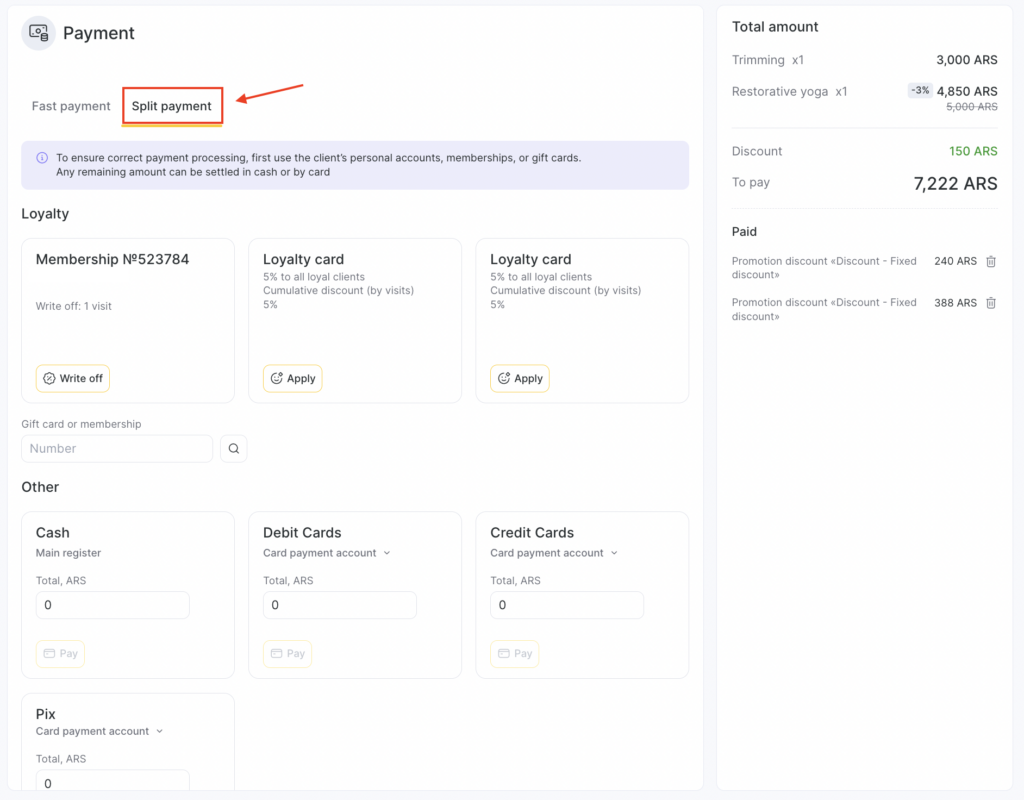Viewport: 1024px width, 800px height.
Task: Click the search icon beside Number field
Action: click(233, 449)
